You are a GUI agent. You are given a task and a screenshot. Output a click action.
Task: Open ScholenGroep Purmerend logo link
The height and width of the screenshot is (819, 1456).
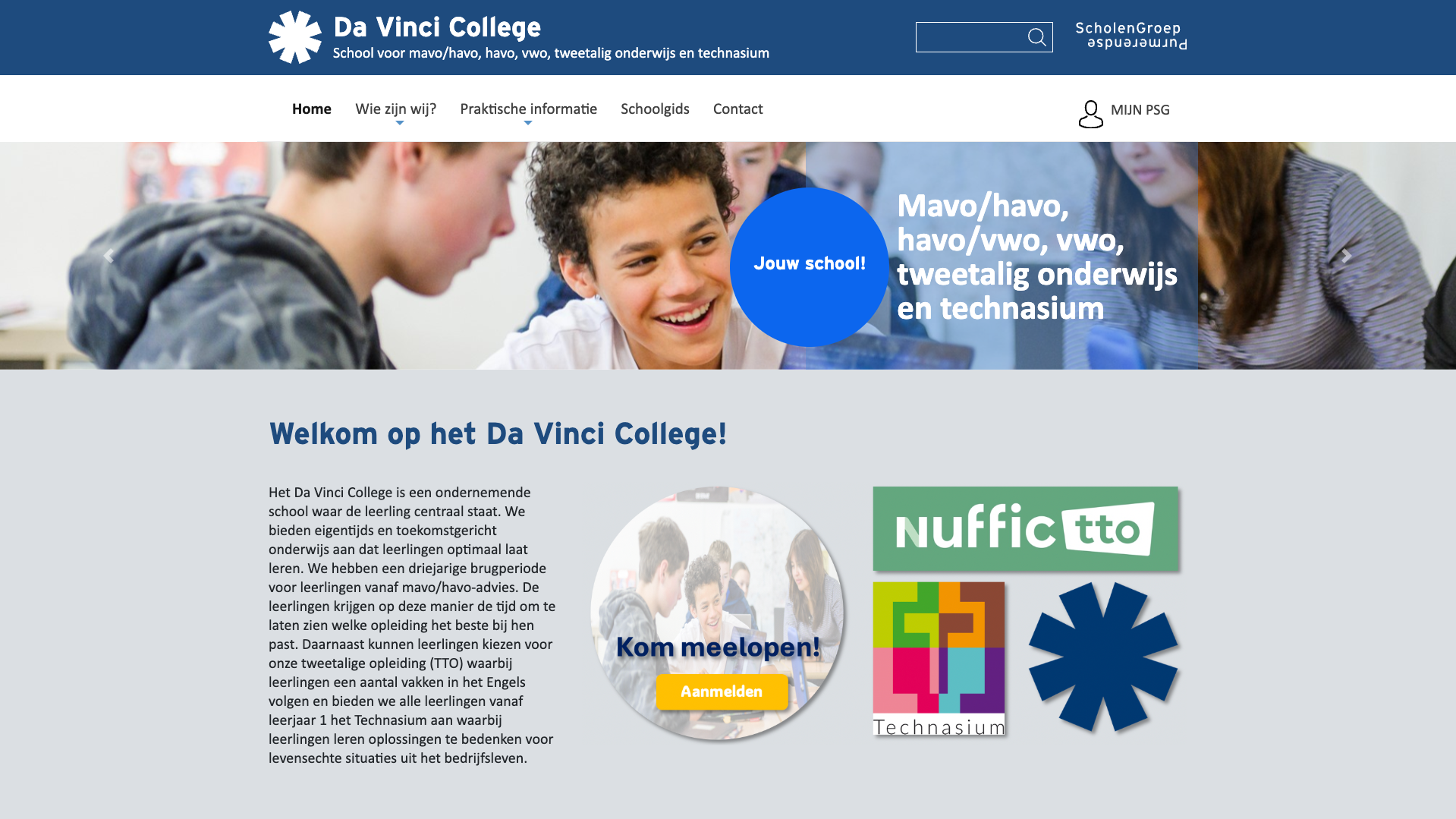click(1131, 36)
